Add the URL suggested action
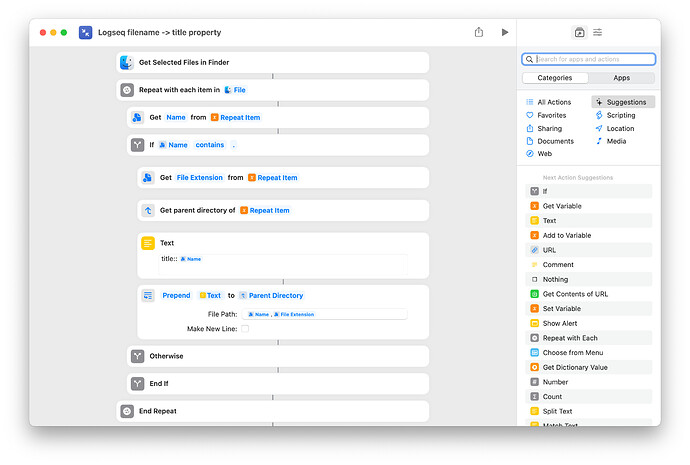 [589, 250]
